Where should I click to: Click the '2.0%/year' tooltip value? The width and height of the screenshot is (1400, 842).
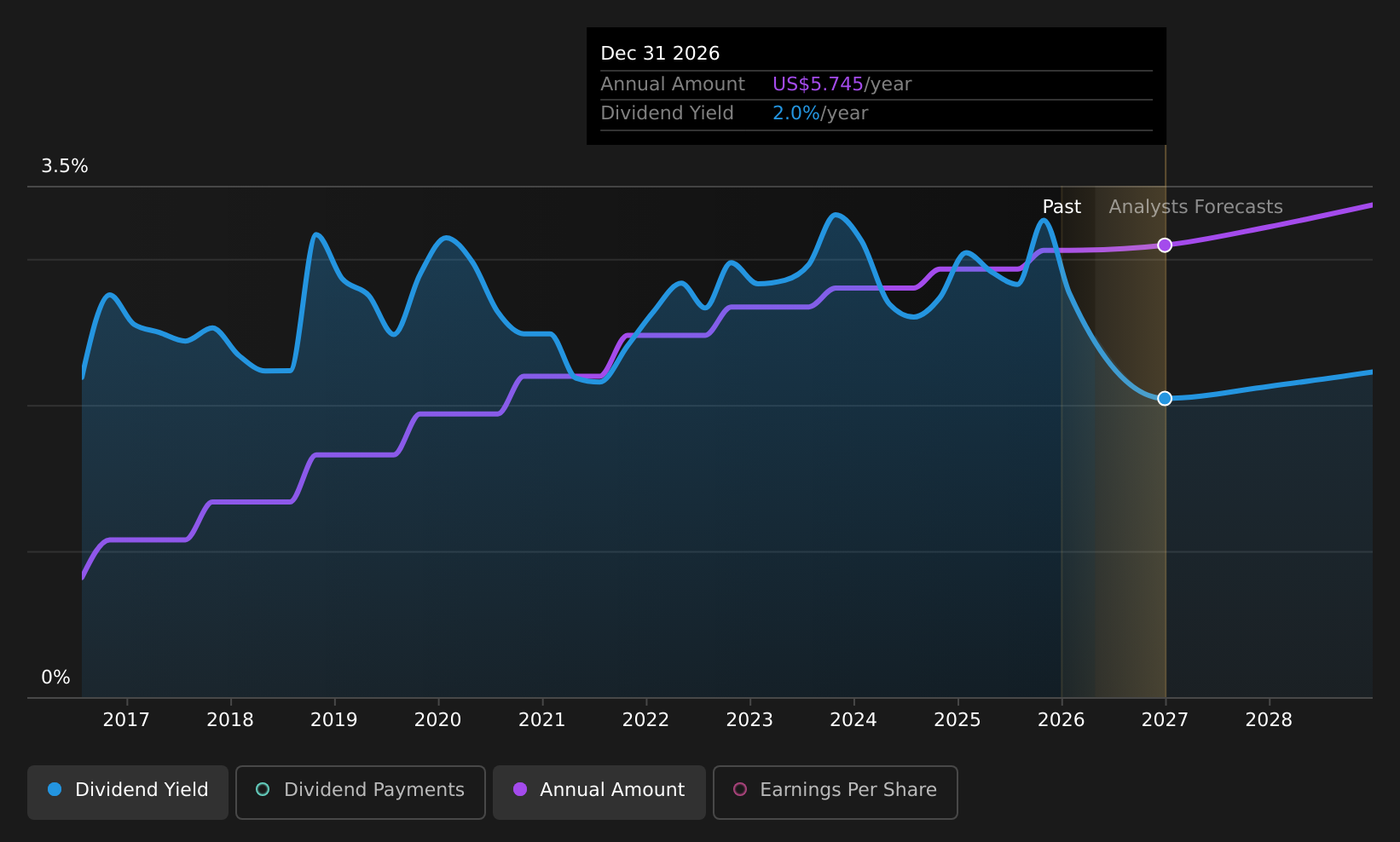(x=820, y=113)
